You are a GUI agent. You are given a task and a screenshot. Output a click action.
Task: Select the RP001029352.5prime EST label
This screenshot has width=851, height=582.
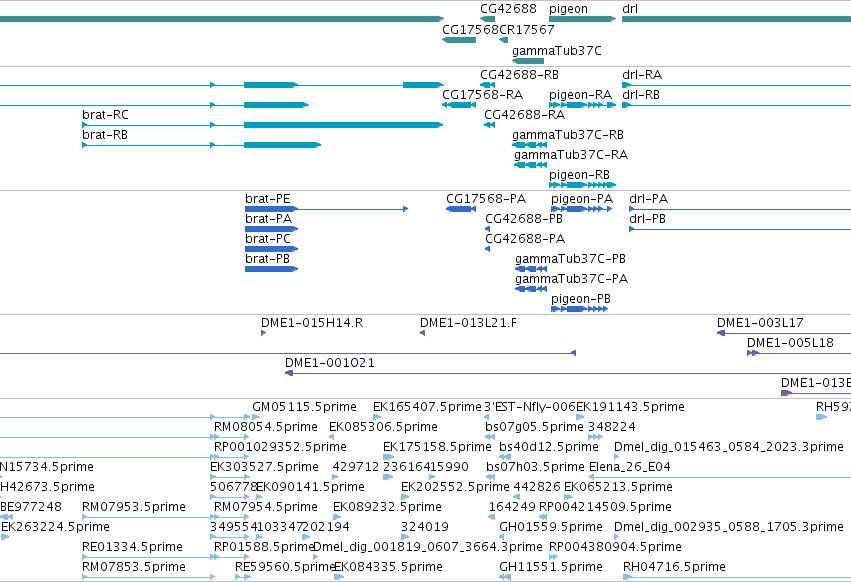click(x=280, y=448)
